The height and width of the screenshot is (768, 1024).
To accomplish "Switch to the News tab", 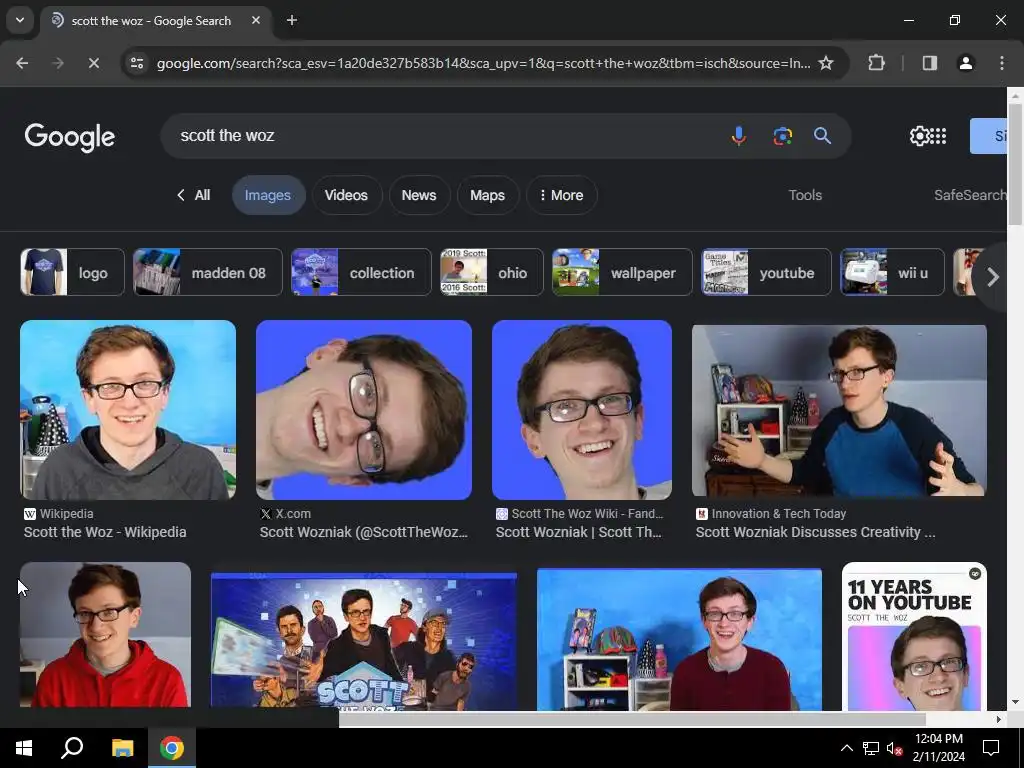I will (419, 195).
